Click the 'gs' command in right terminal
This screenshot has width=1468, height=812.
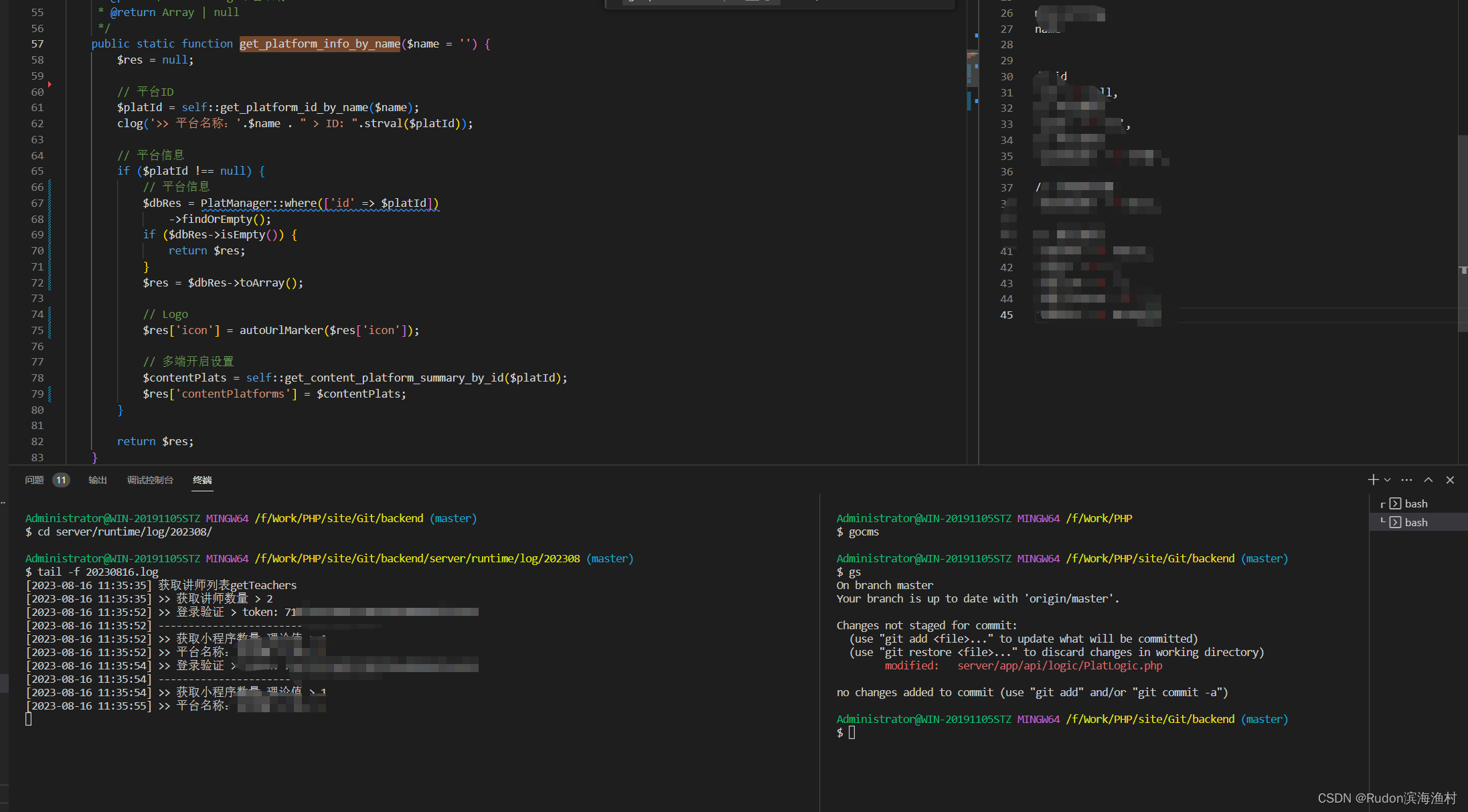coord(855,572)
